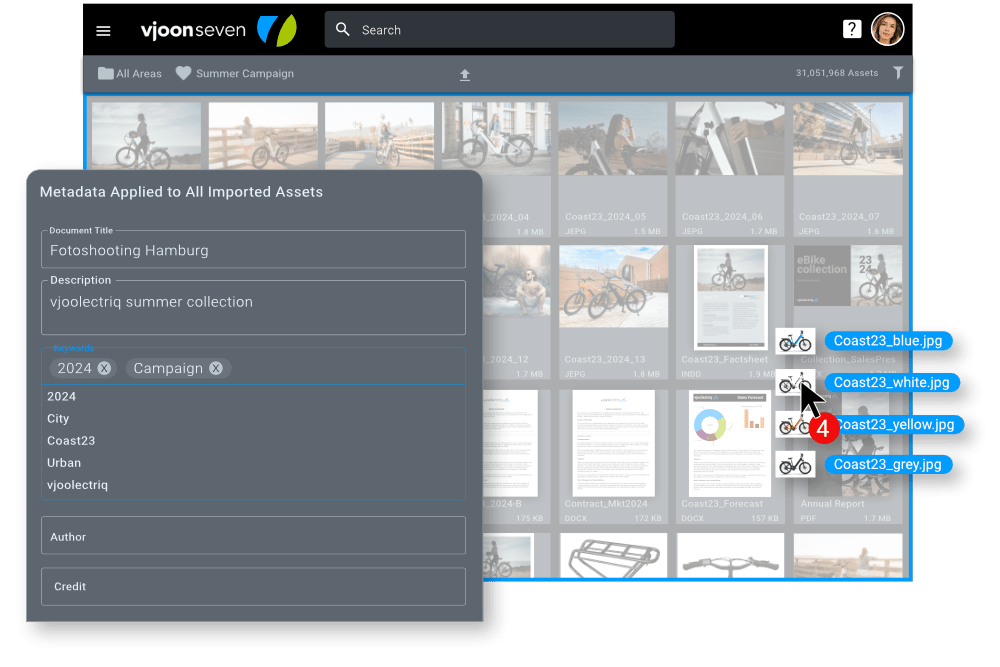This screenshot has height=667, width=1000.
Task: Select Urban from the keyword suggestions
Action: click(64, 462)
